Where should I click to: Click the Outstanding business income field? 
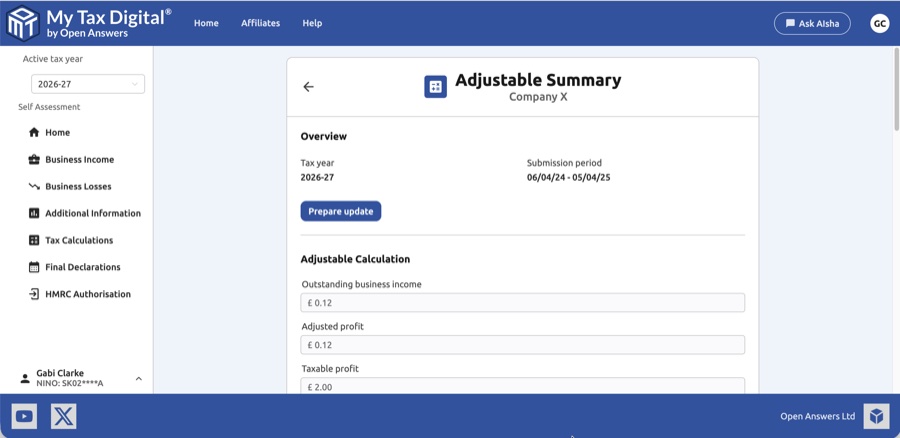click(523, 303)
